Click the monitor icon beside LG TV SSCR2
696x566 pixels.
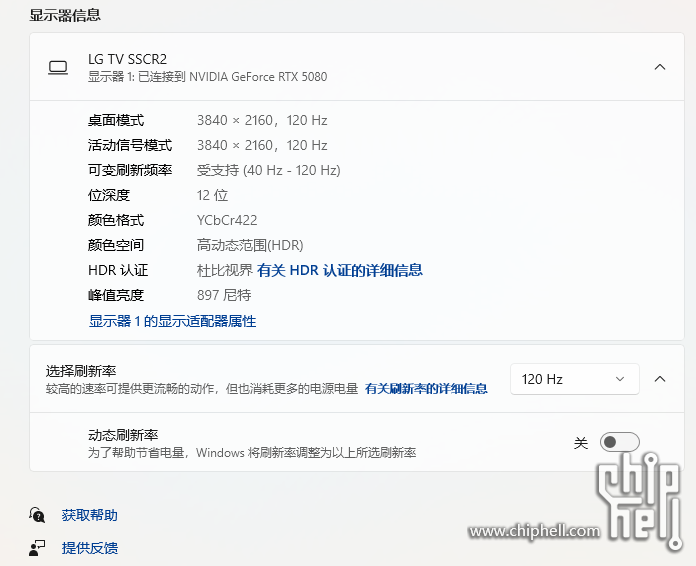coord(58,67)
